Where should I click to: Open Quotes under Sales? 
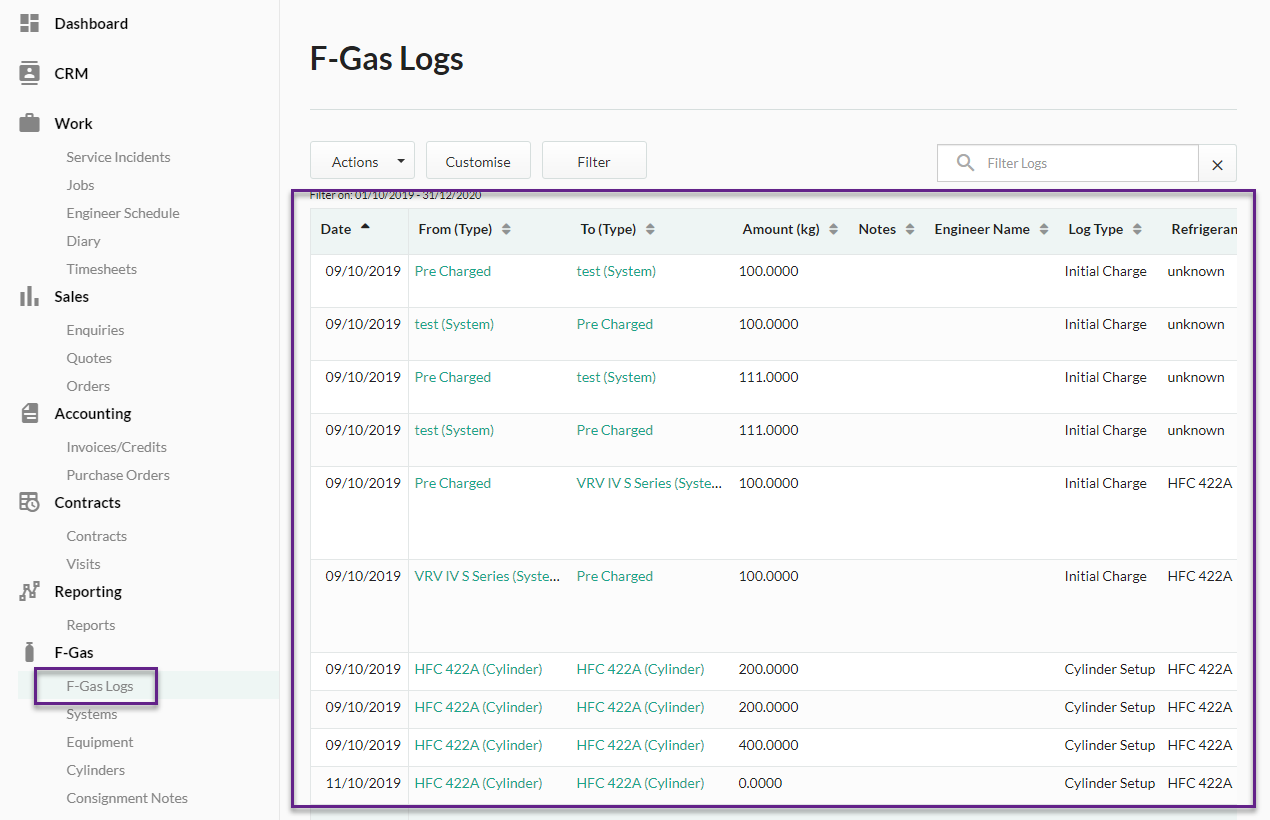coord(89,358)
